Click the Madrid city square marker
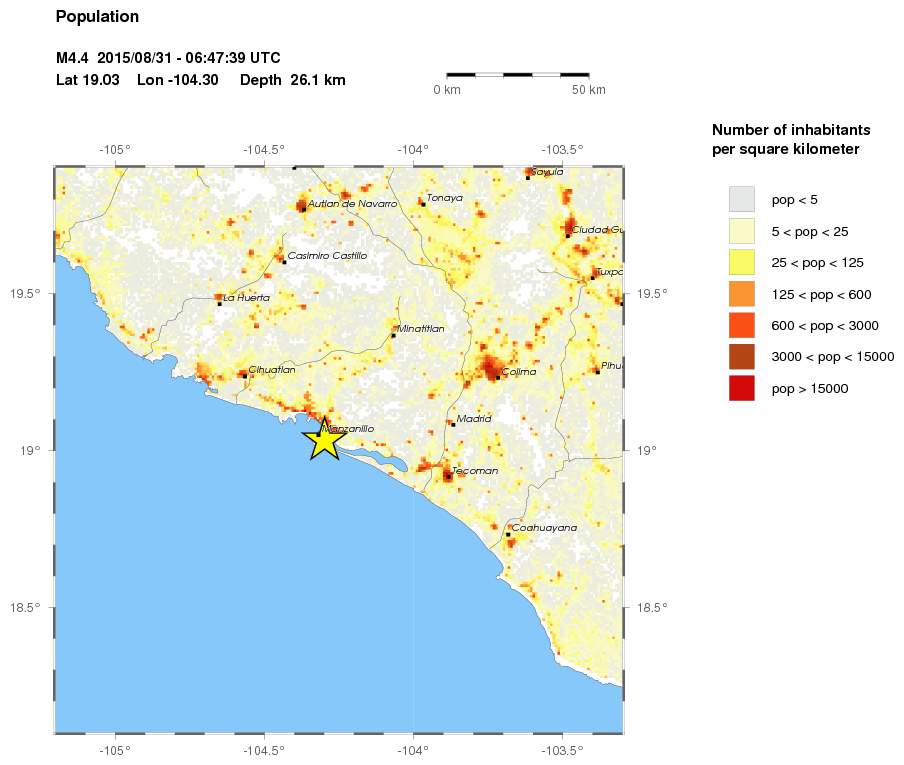The height and width of the screenshot is (765, 904). click(x=453, y=425)
